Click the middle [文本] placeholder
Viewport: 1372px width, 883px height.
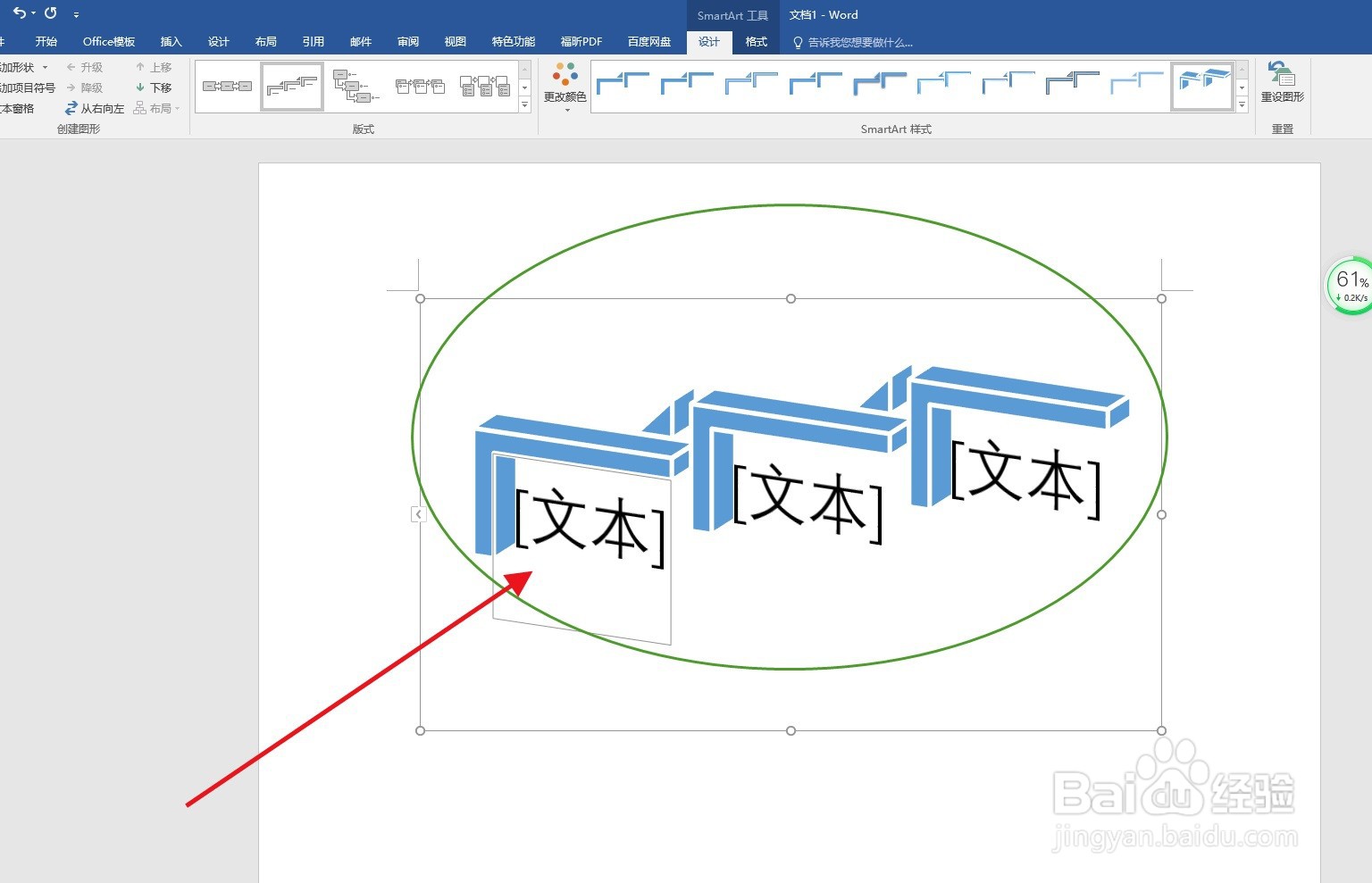click(x=807, y=503)
